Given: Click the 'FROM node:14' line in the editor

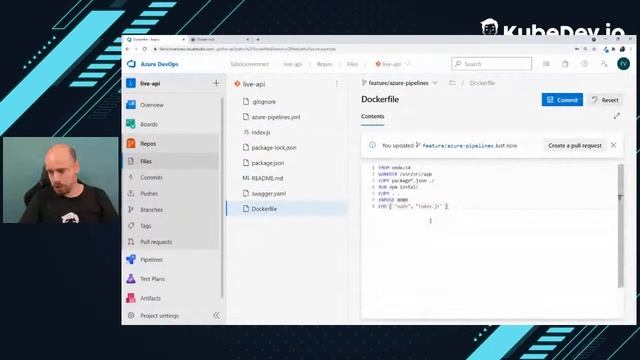Looking at the screenshot, I should (394, 168).
